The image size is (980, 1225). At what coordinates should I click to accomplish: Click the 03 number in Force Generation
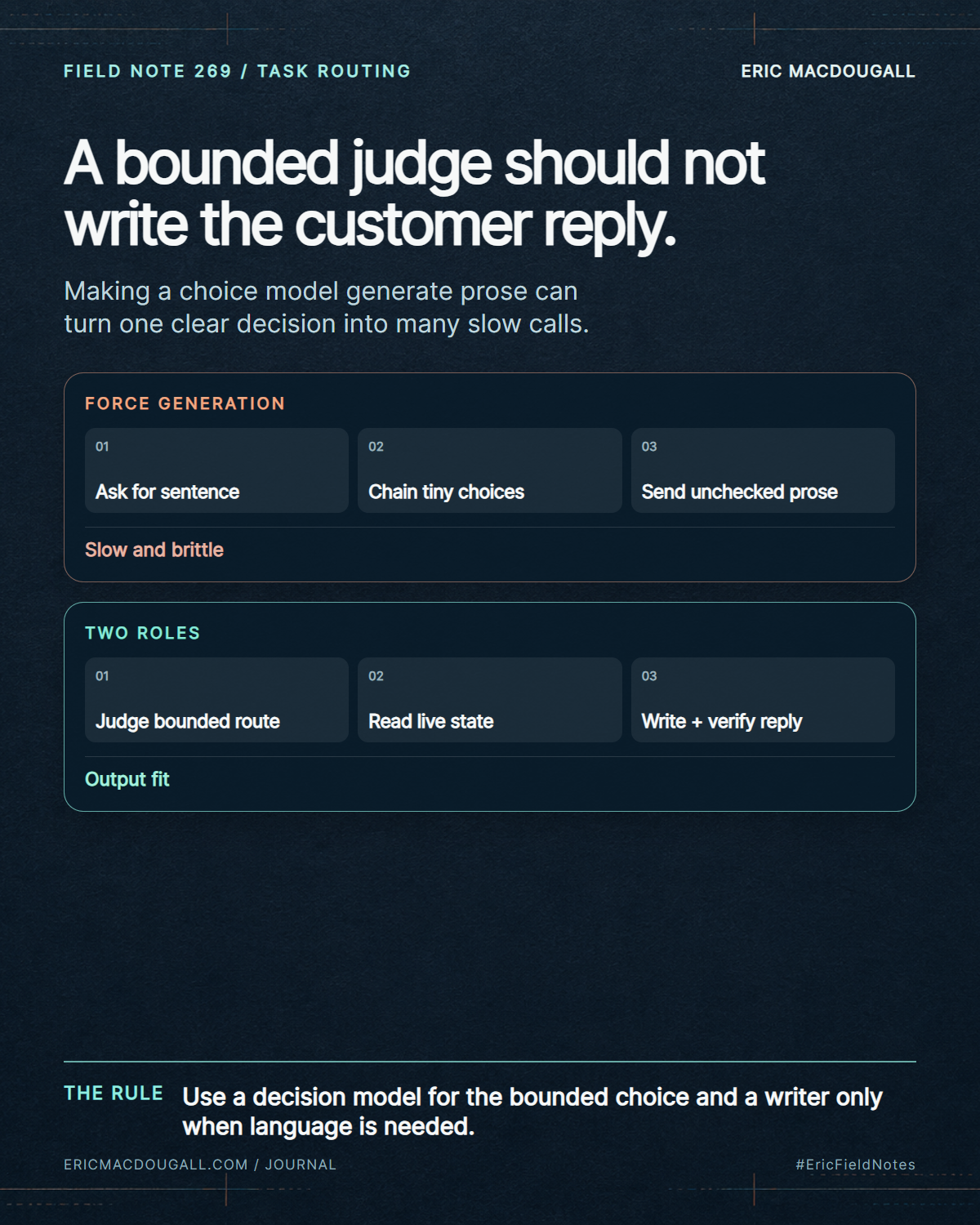tap(649, 447)
